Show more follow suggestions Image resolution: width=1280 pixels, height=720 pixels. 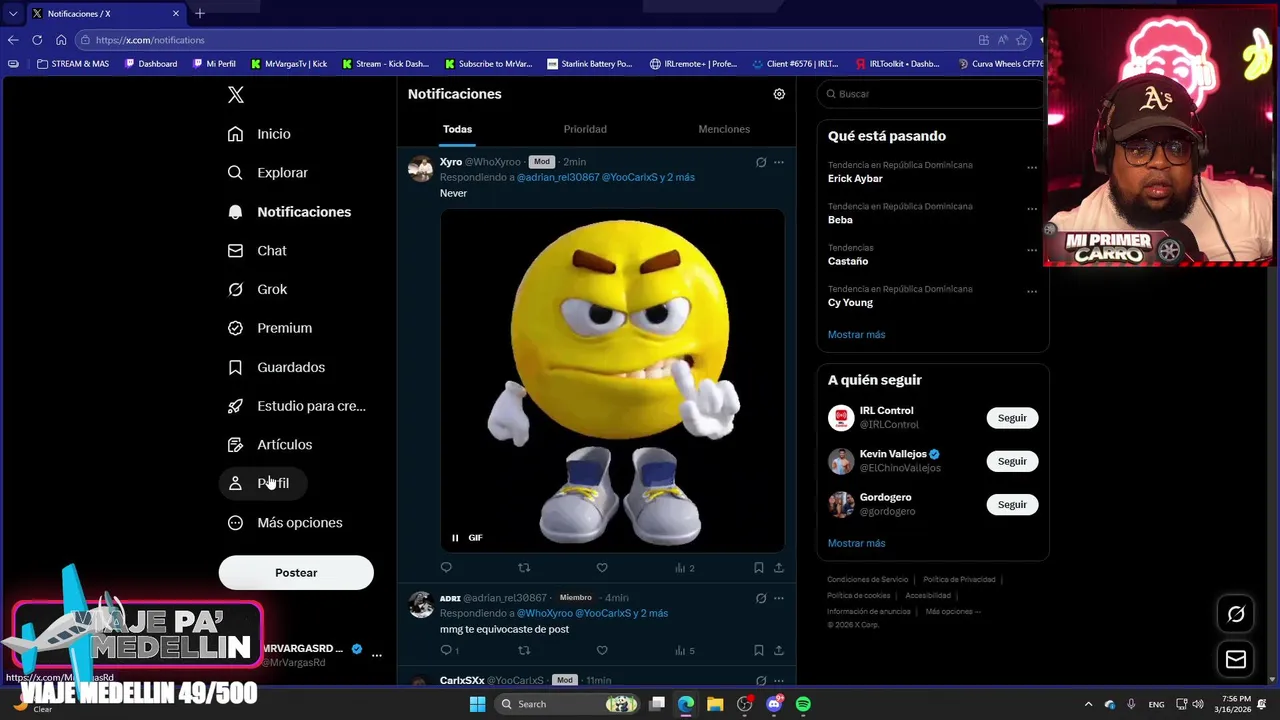856,543
